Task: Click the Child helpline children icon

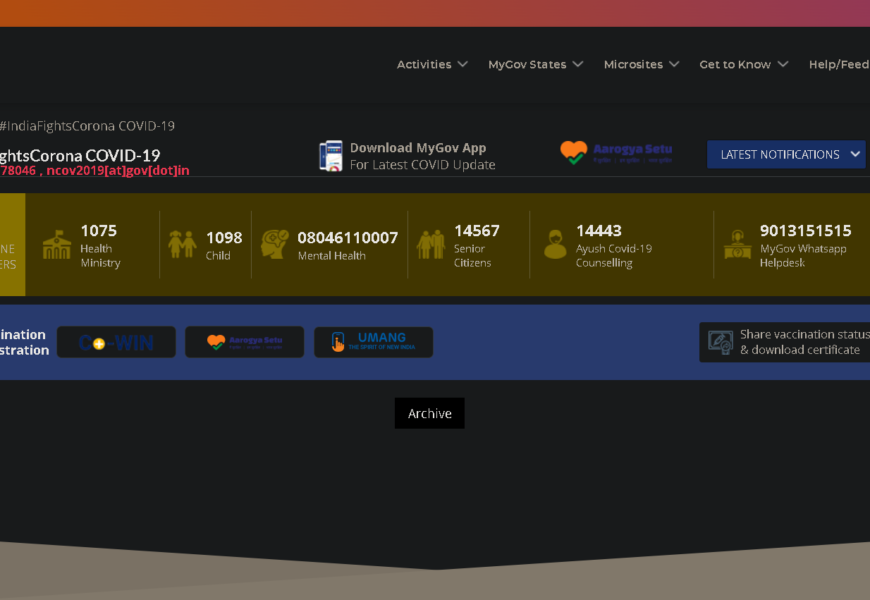Action: click(x=182, y=244)
